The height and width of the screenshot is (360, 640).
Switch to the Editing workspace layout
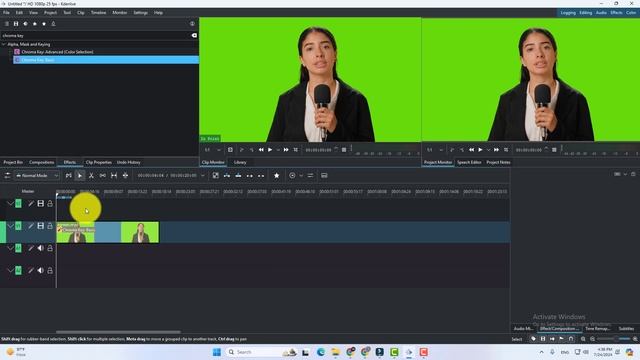[585, 13]
